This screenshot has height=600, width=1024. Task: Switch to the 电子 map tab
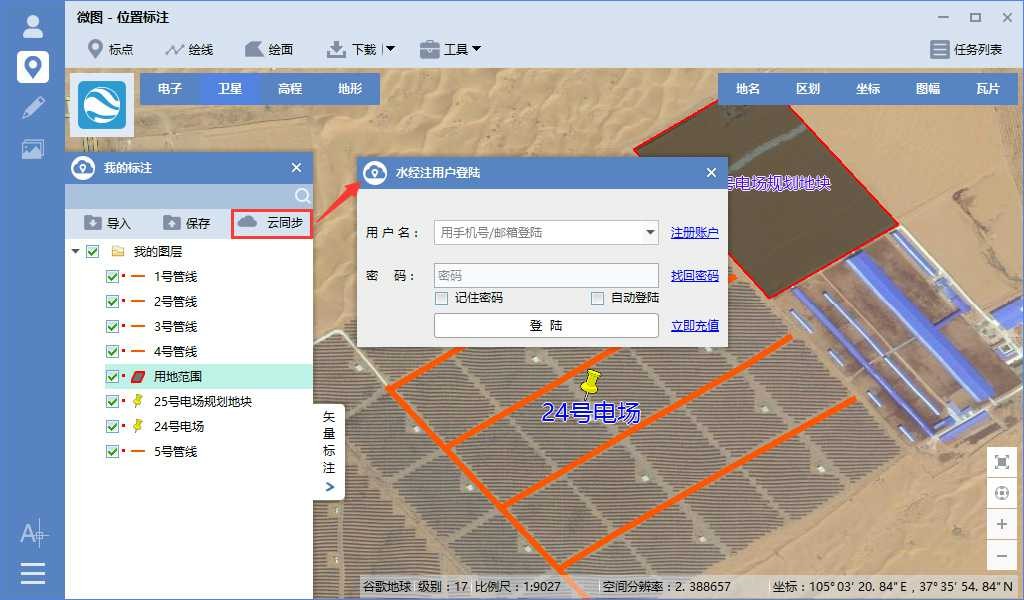coord(170,89)
